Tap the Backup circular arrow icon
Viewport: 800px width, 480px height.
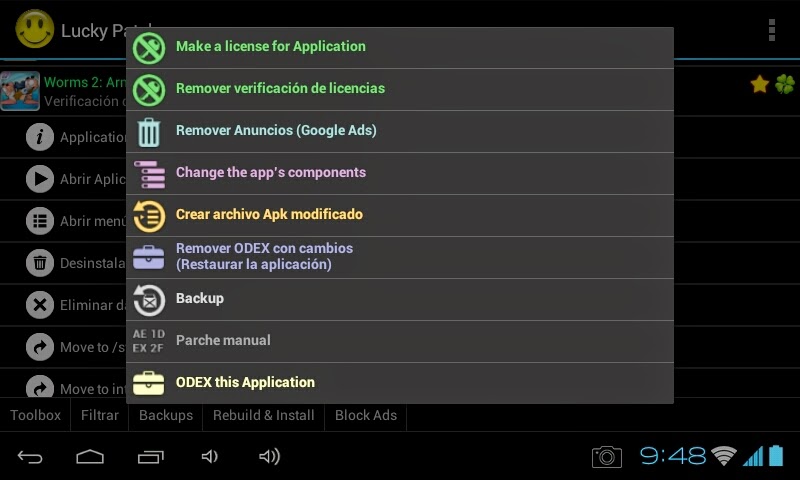149,300
